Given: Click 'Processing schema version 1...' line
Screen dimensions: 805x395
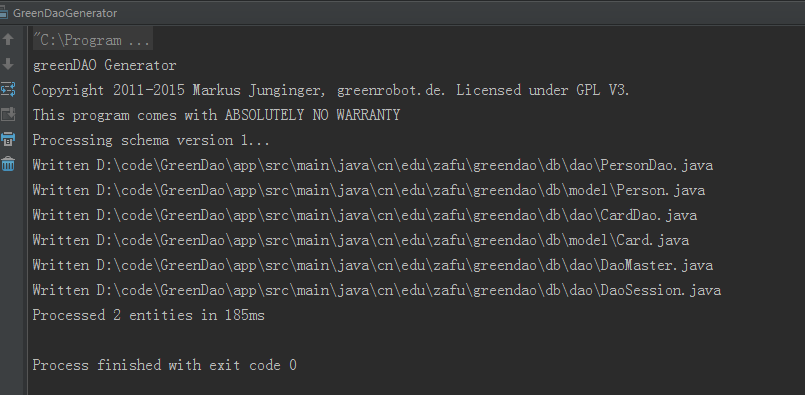Looking at the screenshot, I should click(151, 140).
